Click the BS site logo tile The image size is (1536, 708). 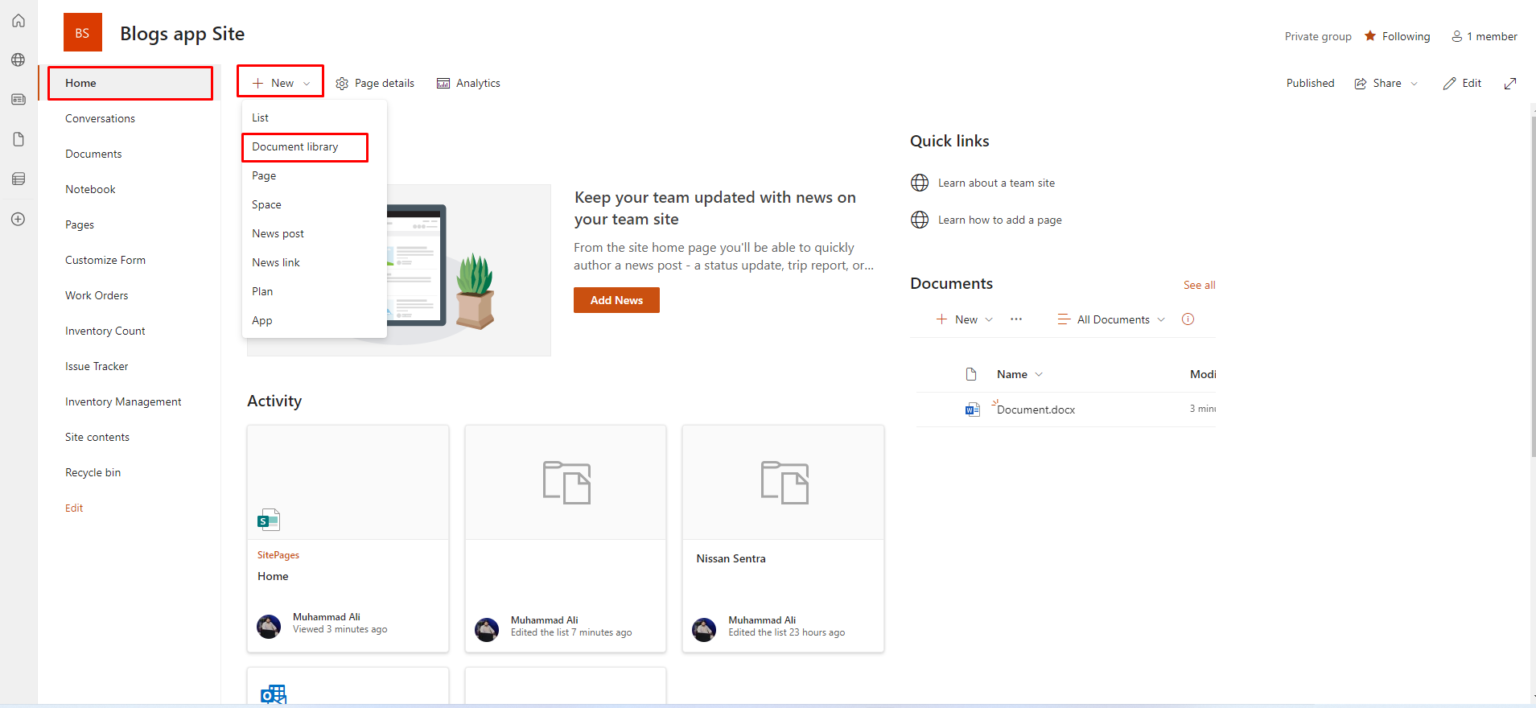tap(82, 32)
